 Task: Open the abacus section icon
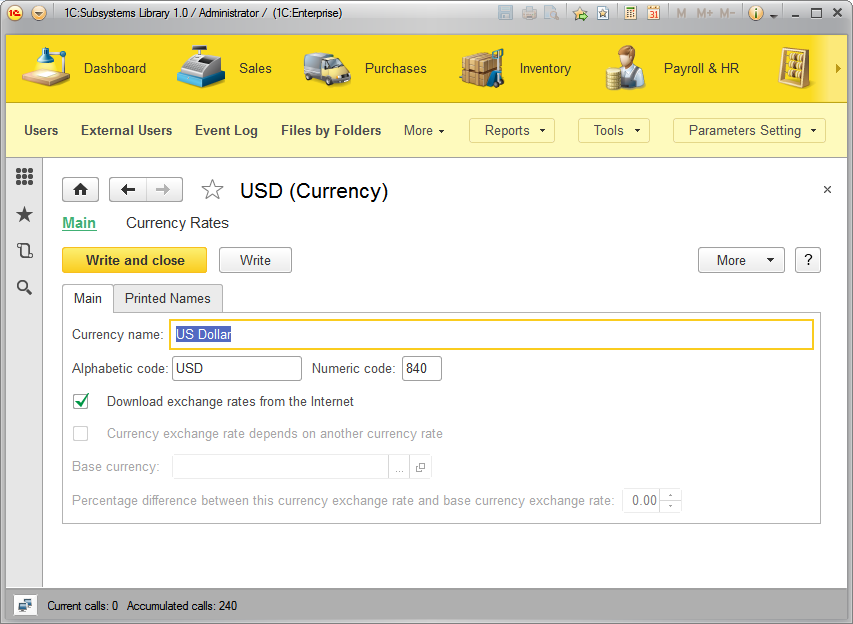(794, 68)
